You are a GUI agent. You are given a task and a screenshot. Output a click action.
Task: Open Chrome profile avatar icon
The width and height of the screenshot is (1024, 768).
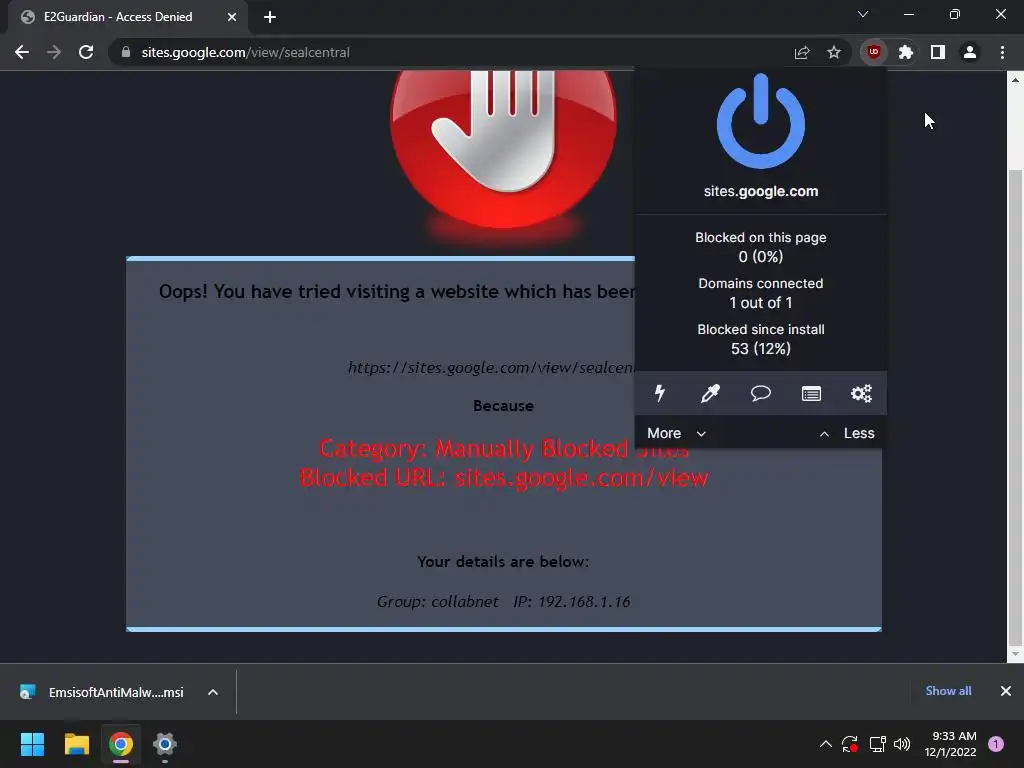970,52
